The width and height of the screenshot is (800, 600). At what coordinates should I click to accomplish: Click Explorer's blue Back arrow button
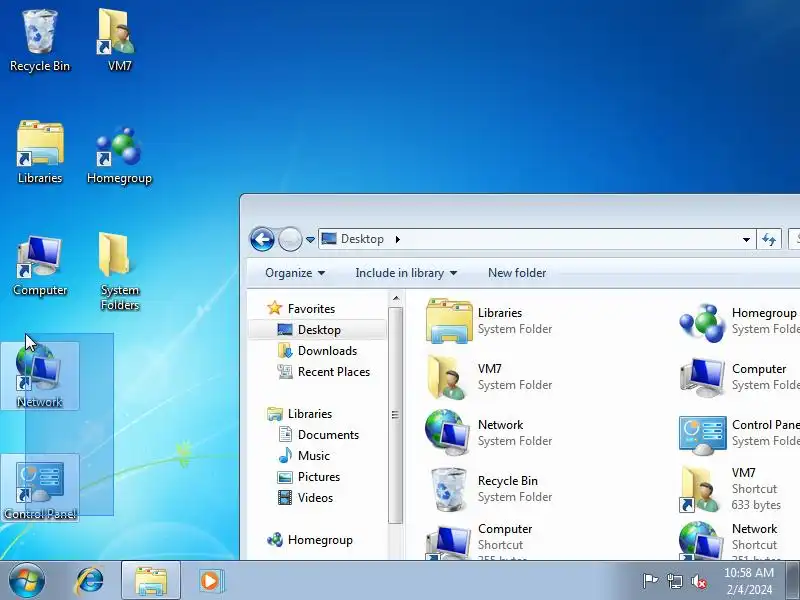point(262,239)
